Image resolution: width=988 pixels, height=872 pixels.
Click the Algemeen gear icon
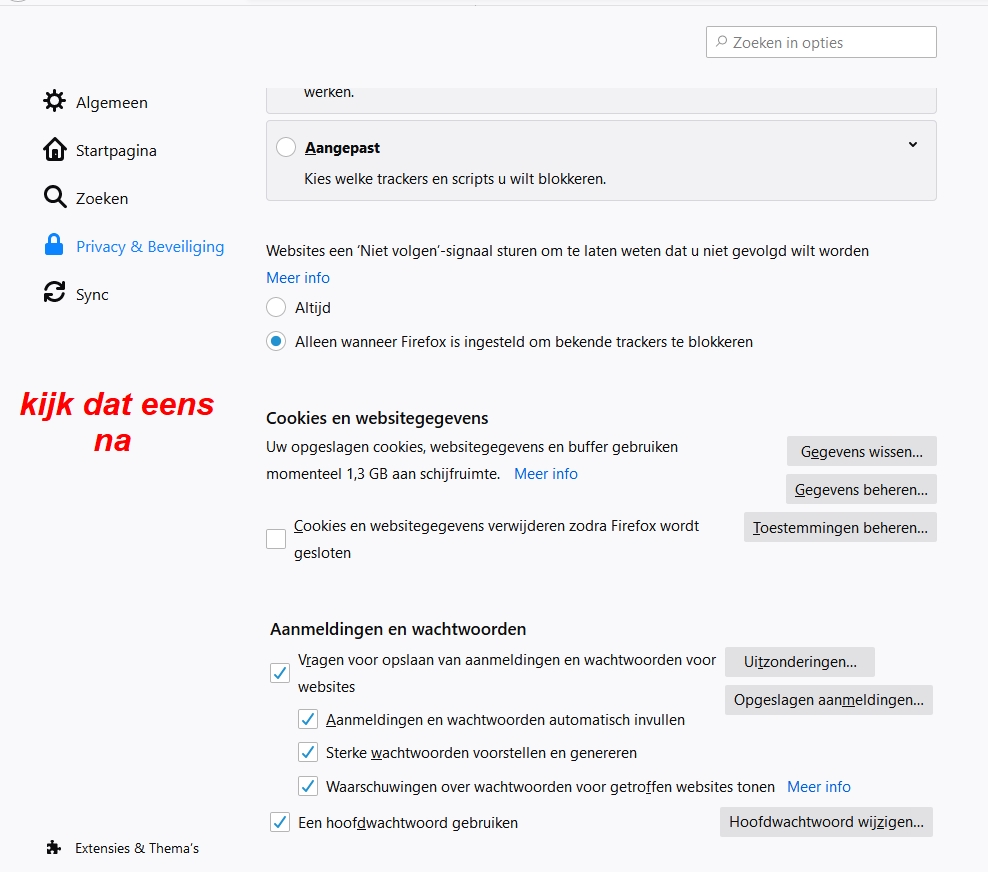[54, 102]
